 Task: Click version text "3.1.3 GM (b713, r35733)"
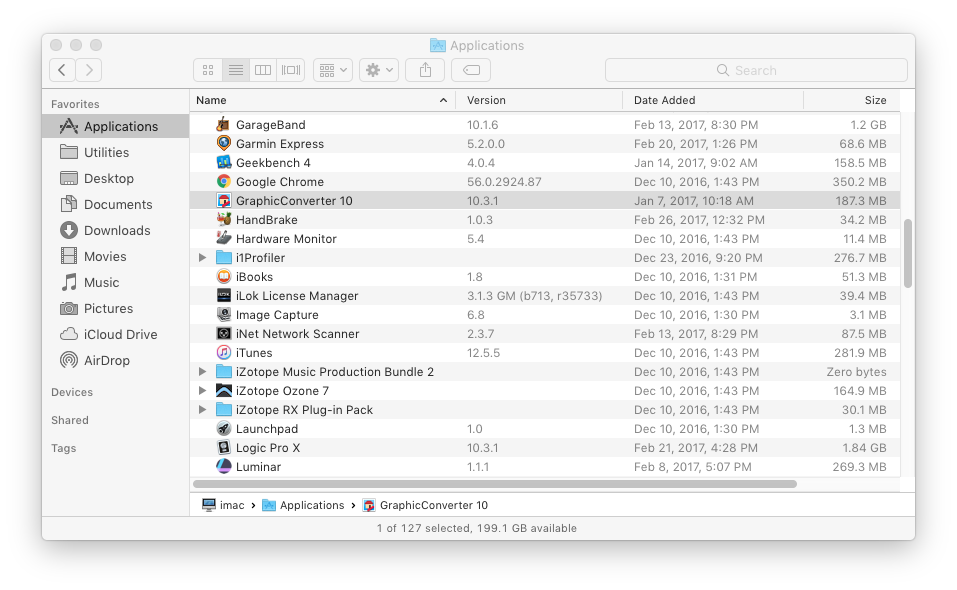535,296
